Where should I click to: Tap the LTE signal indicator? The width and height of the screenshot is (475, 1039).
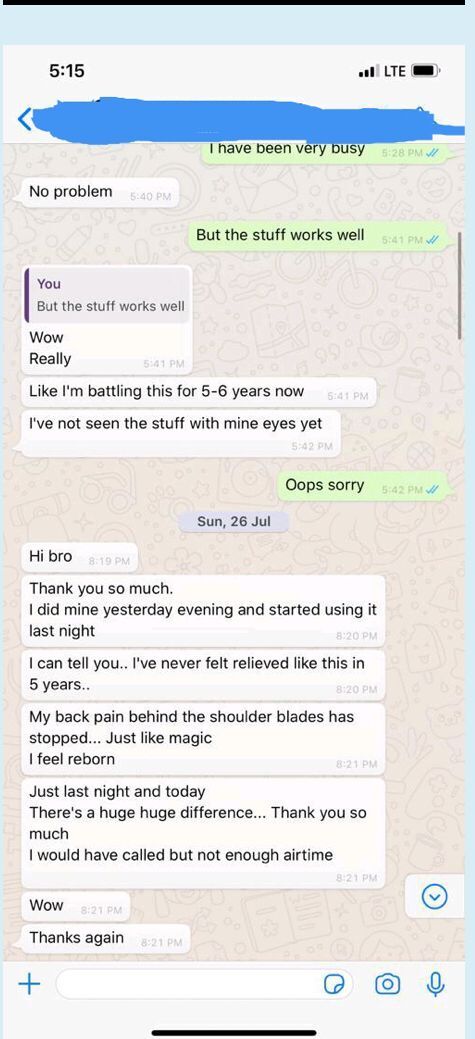pyautogui.click(x=382, y=71)
